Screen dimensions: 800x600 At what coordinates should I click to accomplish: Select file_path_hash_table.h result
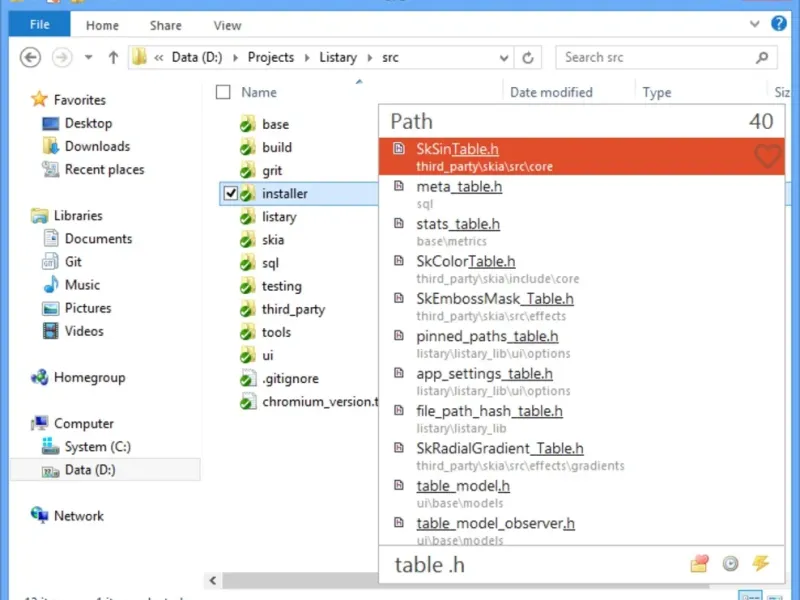(582, 418)
